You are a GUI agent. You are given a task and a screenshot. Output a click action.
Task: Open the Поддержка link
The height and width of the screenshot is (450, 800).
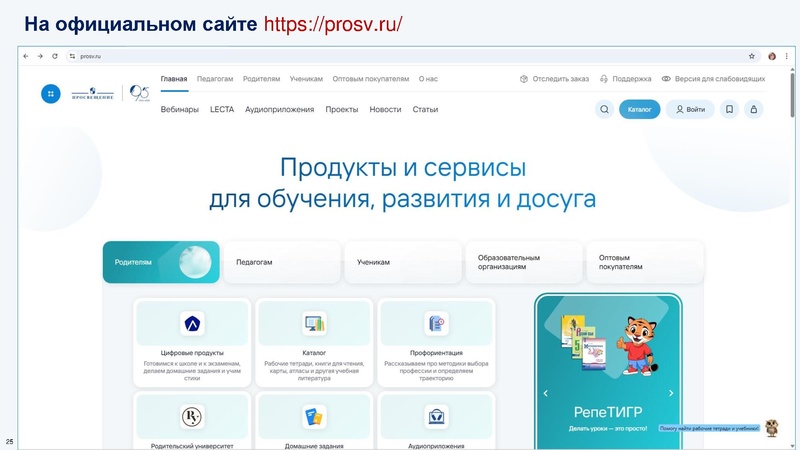pos(626,79)
